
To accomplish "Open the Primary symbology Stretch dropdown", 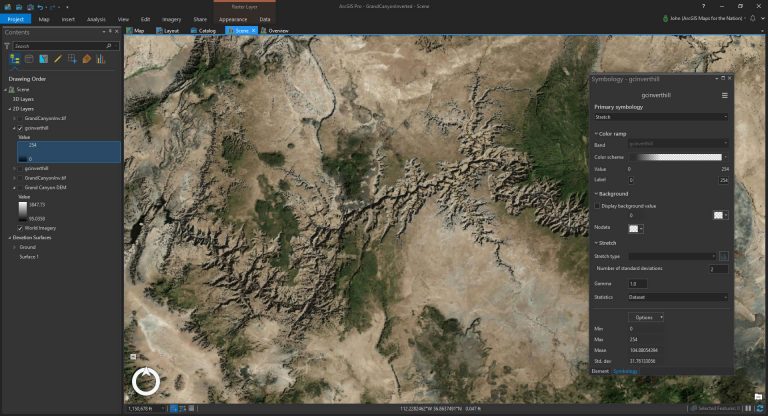I will pos(661,117).
